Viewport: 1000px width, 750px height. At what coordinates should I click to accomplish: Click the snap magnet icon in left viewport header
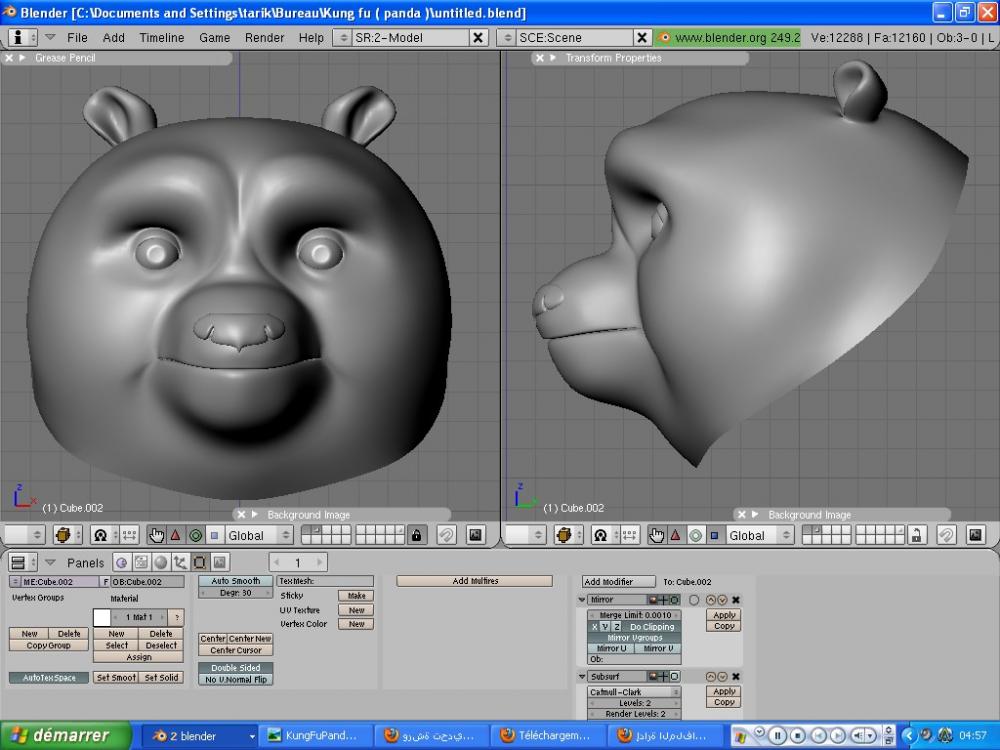(x=446, y=534)
